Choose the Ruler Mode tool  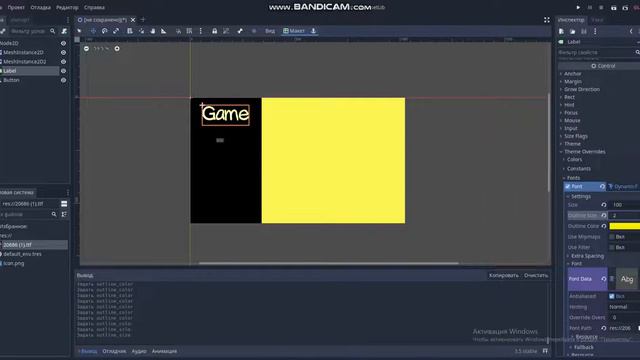click(x=164, y=31)
